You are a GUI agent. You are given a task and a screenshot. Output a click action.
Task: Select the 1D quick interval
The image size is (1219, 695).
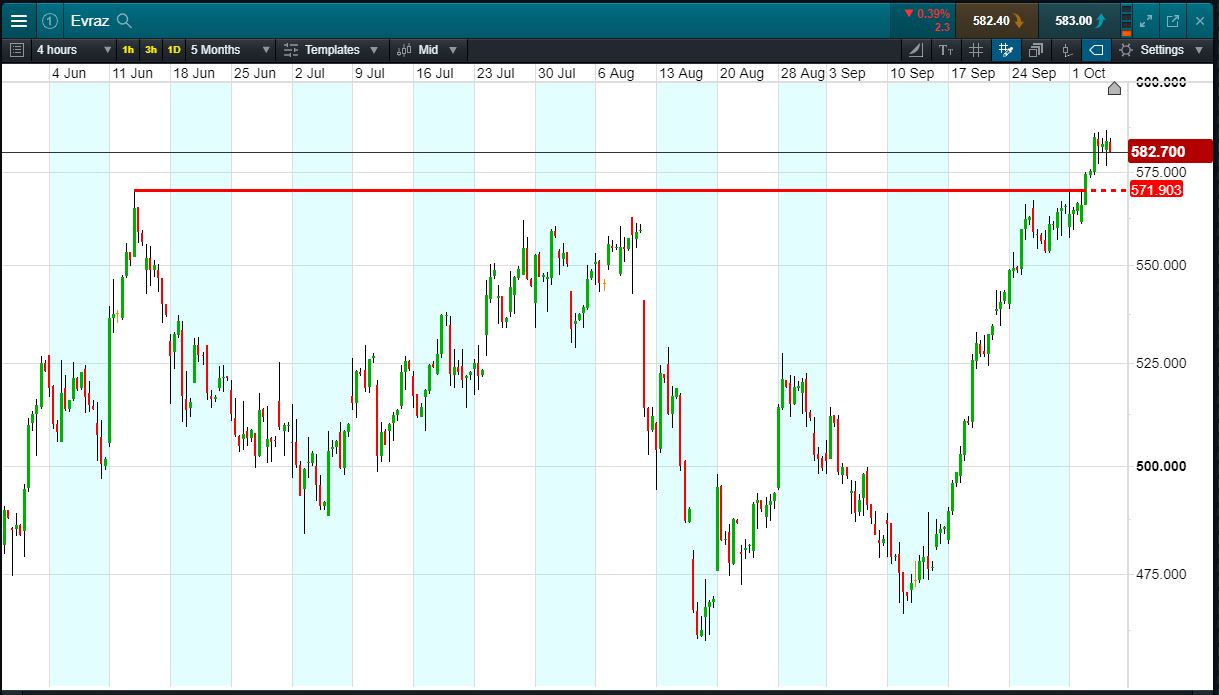click(174, 50)
